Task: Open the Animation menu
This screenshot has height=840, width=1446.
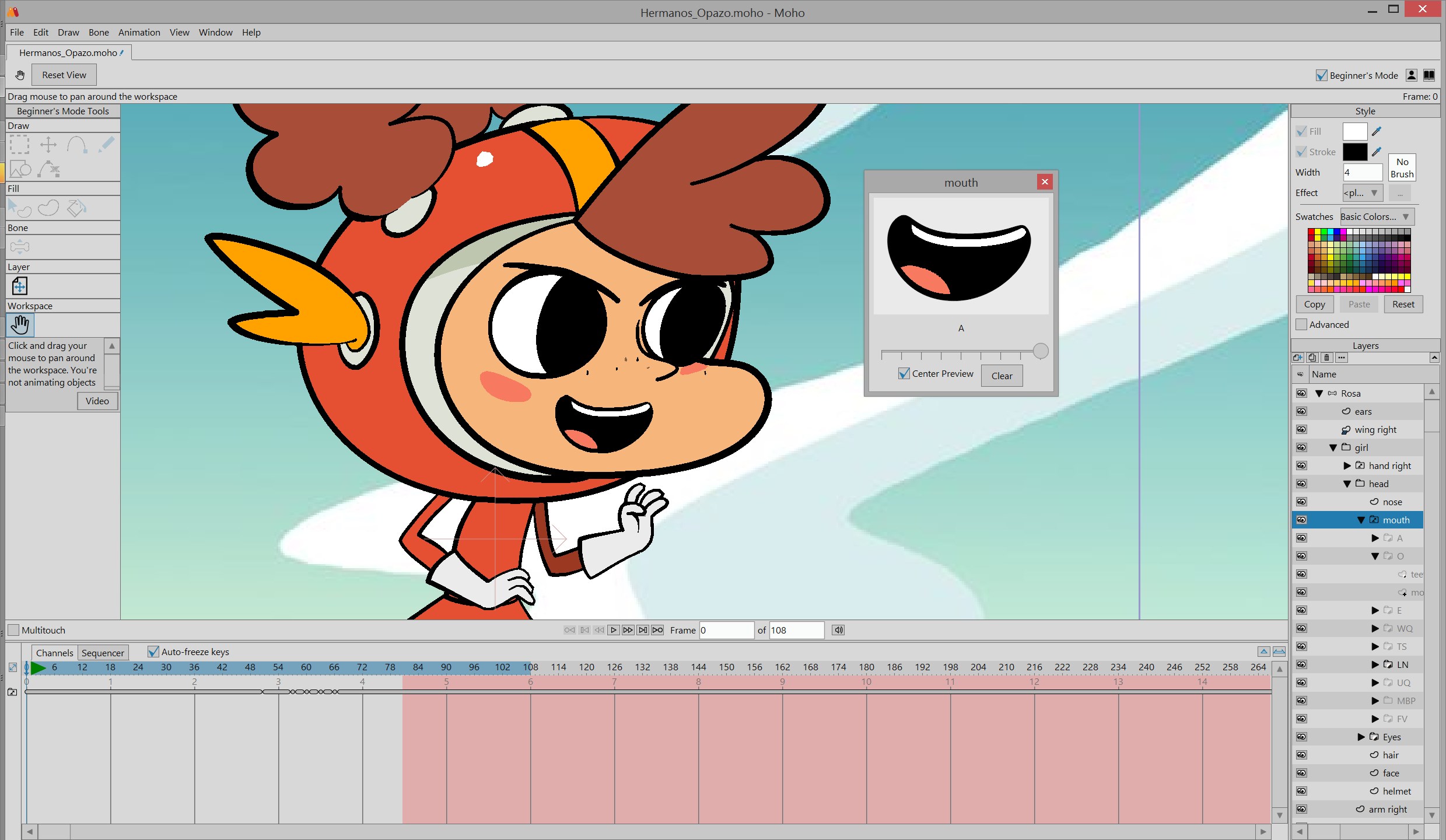Action: point(139,32)
